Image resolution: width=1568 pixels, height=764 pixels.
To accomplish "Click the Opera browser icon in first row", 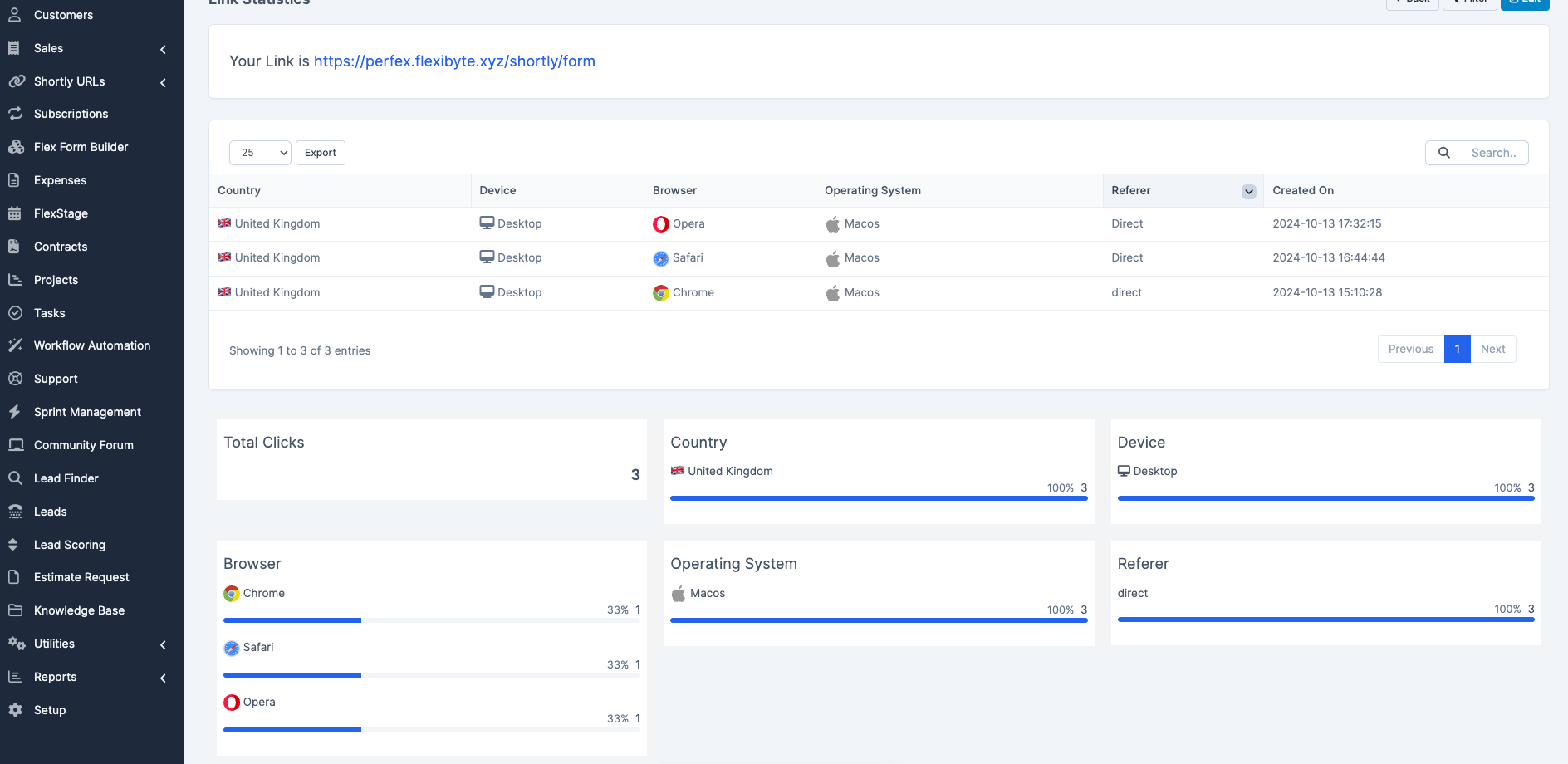I will (x=661, y=224).
